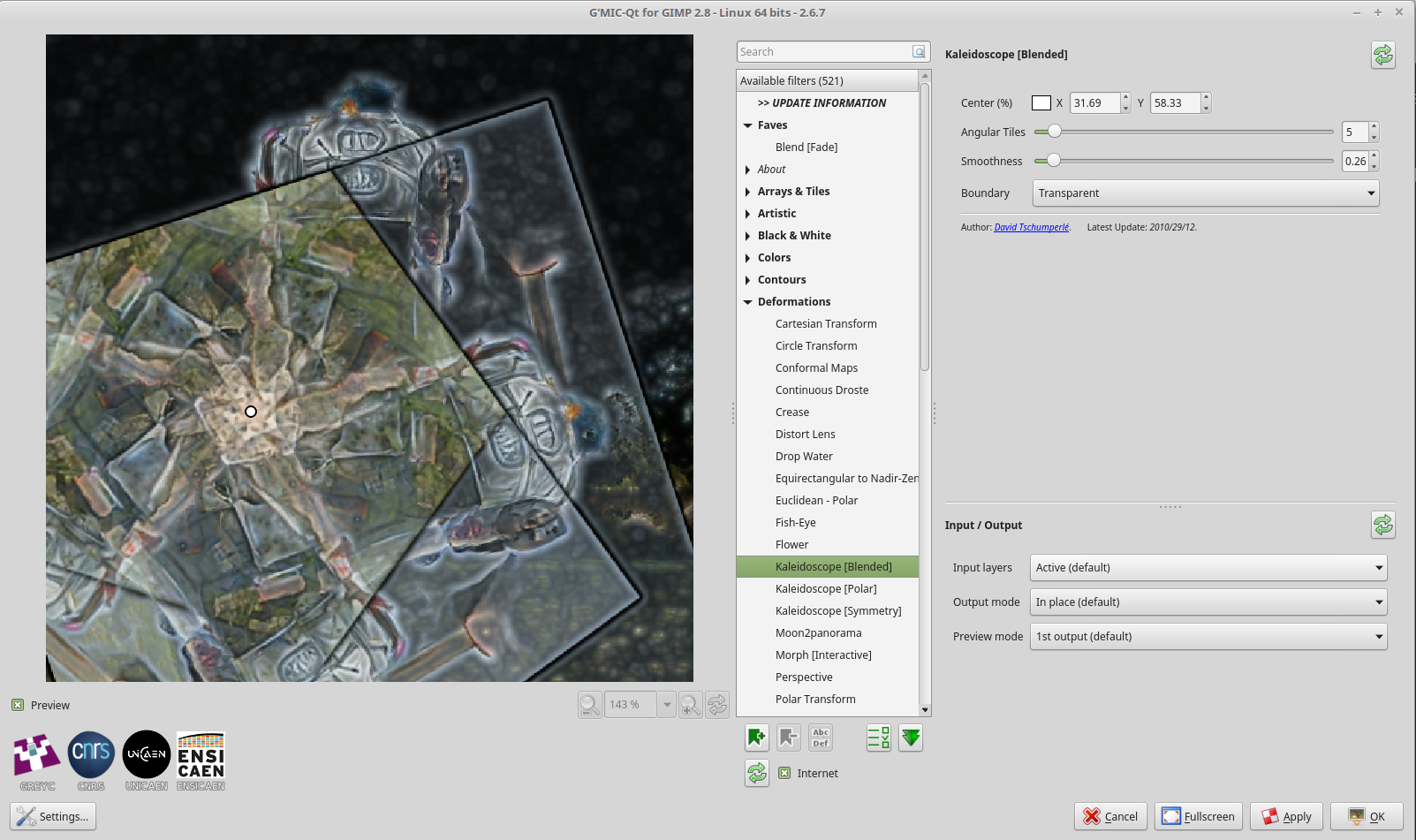
Task: Click the Apply button
Action: pyautogui.click(x=1285, y=816)
